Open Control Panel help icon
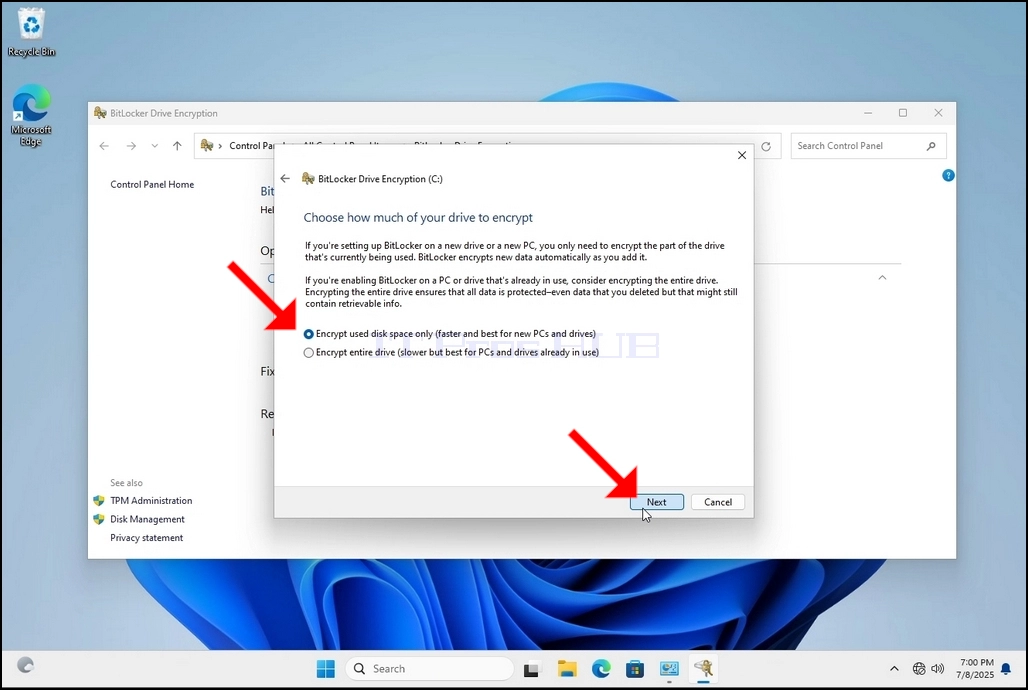The height and width of the screenshot is (690, 1028). point(948,175)
